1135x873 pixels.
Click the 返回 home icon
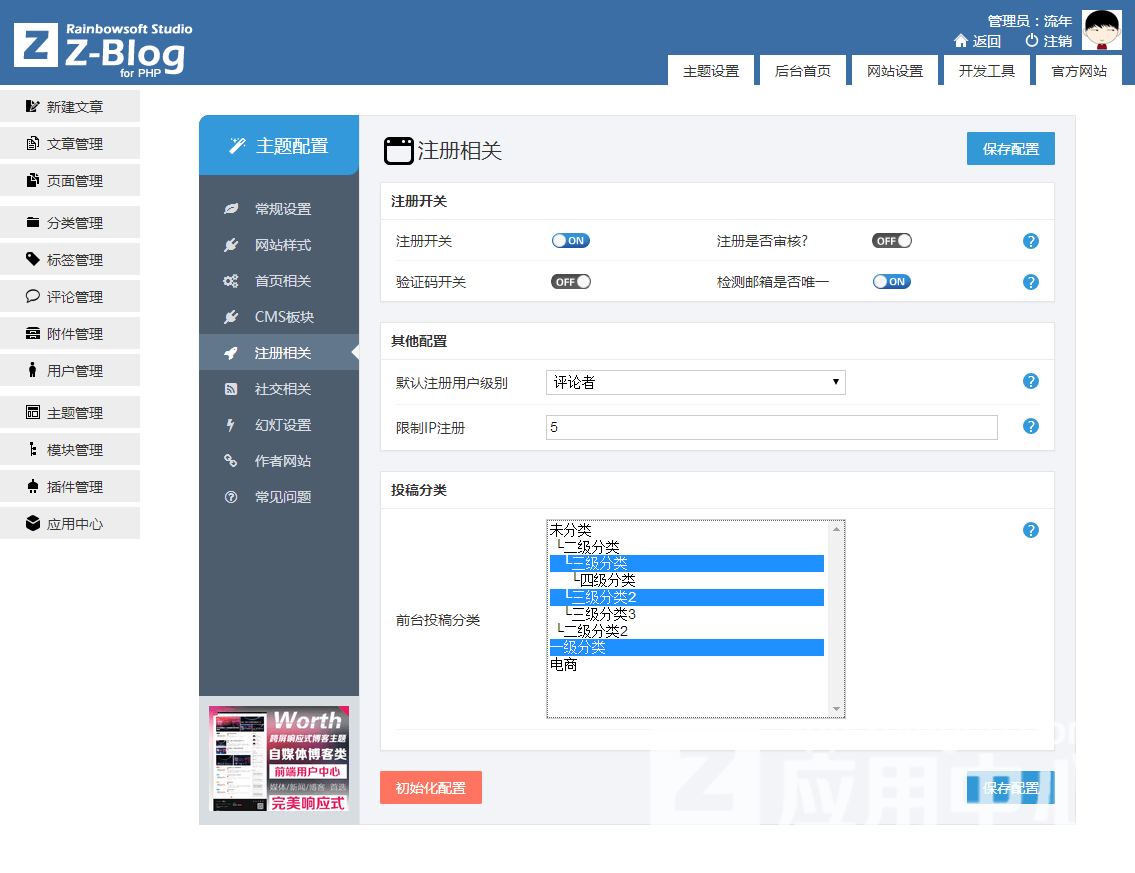pyautogui.click(x=961, y=41)
